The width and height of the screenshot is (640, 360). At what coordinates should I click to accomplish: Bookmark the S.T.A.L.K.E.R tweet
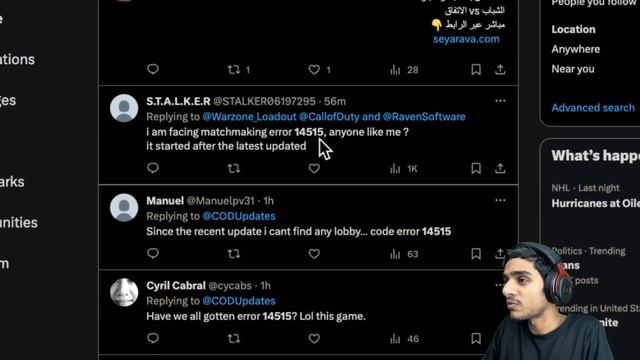(476, 168)
